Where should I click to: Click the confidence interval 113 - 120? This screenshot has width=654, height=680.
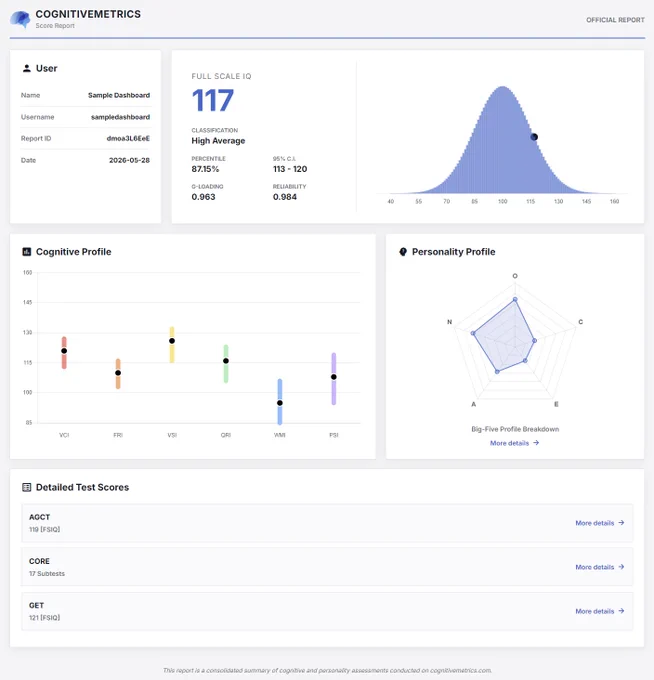pos(290,169)
